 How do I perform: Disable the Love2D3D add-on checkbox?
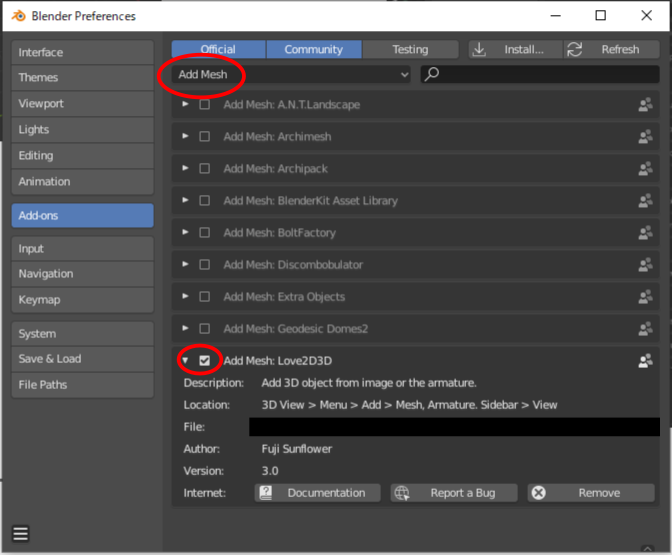(x=205, y=361)
